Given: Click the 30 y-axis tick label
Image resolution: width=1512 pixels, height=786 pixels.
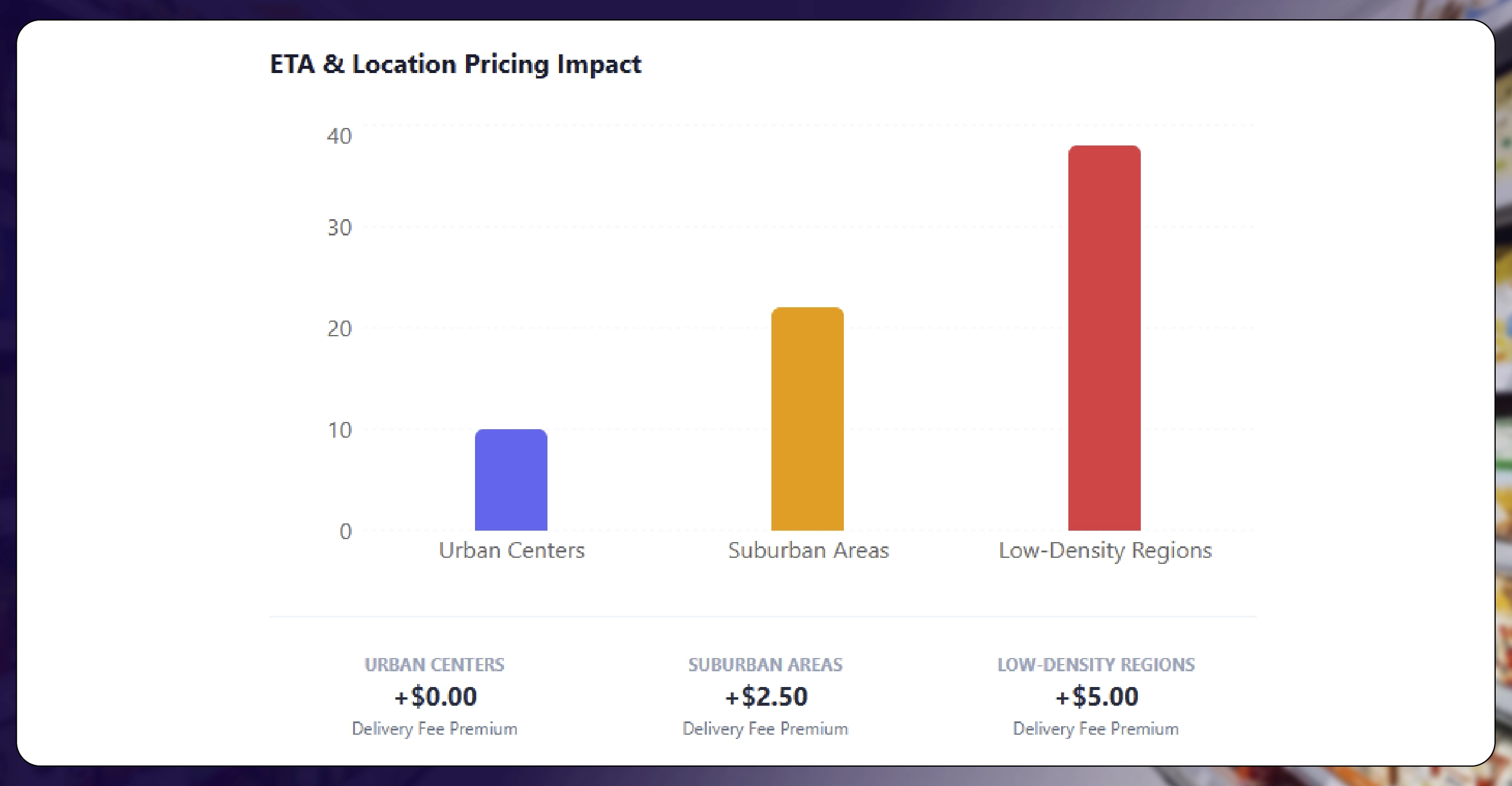Looking at the screenshot, I should click(x=339, y=228).
